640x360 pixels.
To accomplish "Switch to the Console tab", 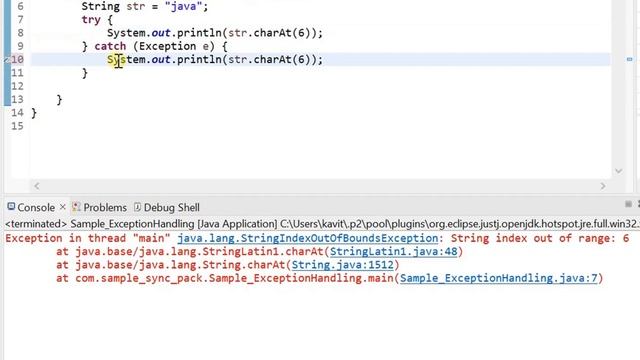I will (36, 207).
